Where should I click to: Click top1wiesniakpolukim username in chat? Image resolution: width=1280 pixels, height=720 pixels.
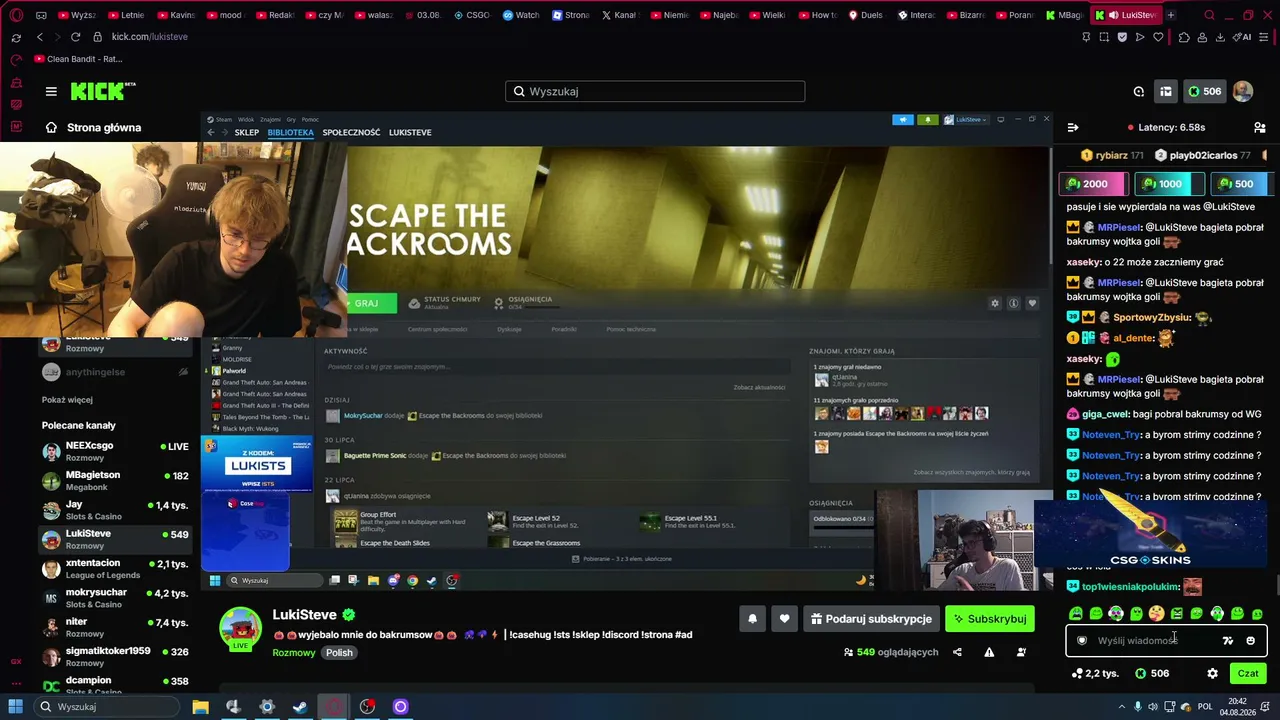point(1130,587)
